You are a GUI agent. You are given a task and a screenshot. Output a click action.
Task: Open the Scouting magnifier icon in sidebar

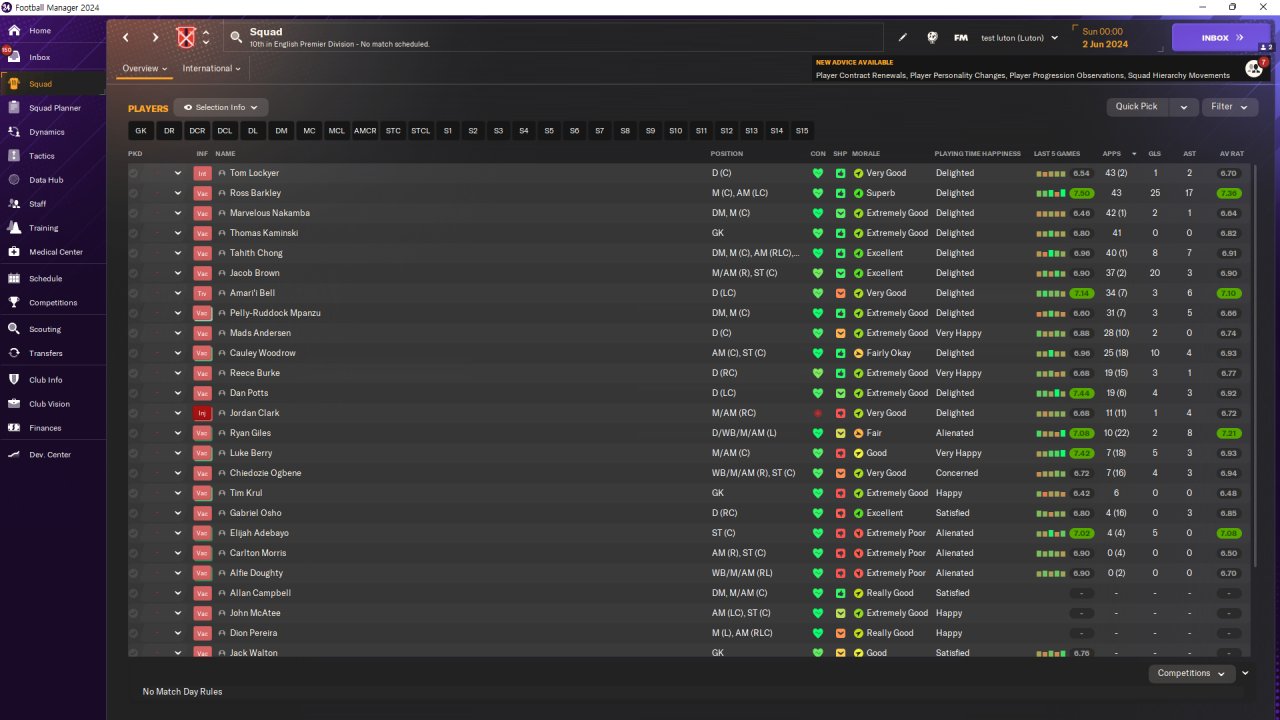14,329
